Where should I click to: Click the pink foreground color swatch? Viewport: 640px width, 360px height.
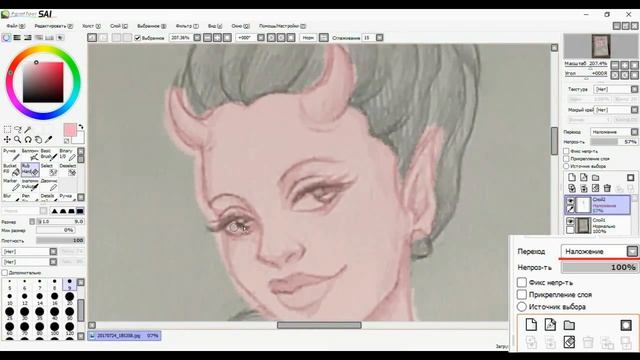70,130
